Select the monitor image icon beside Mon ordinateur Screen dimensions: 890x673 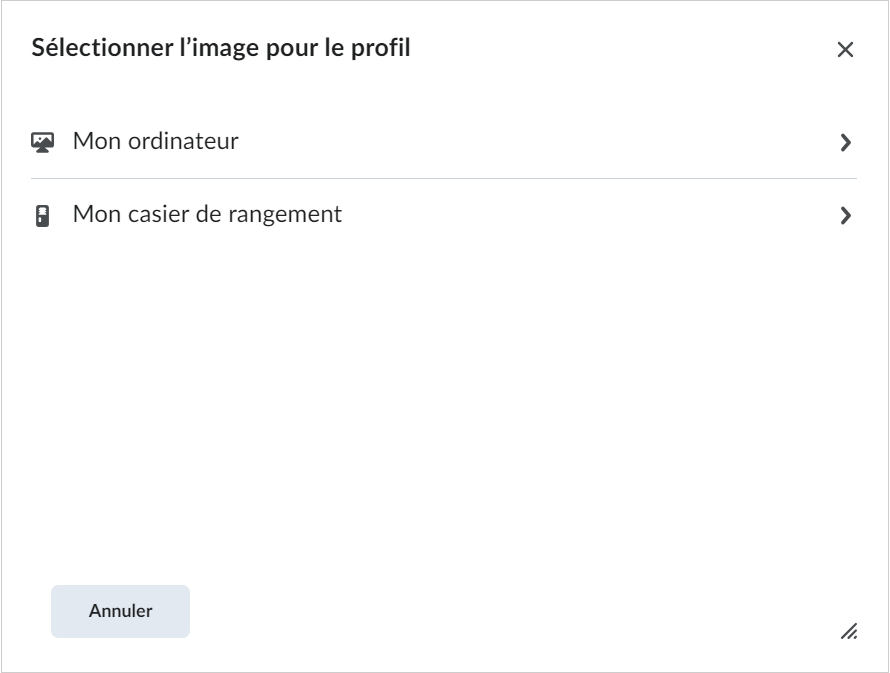[42, 141]
